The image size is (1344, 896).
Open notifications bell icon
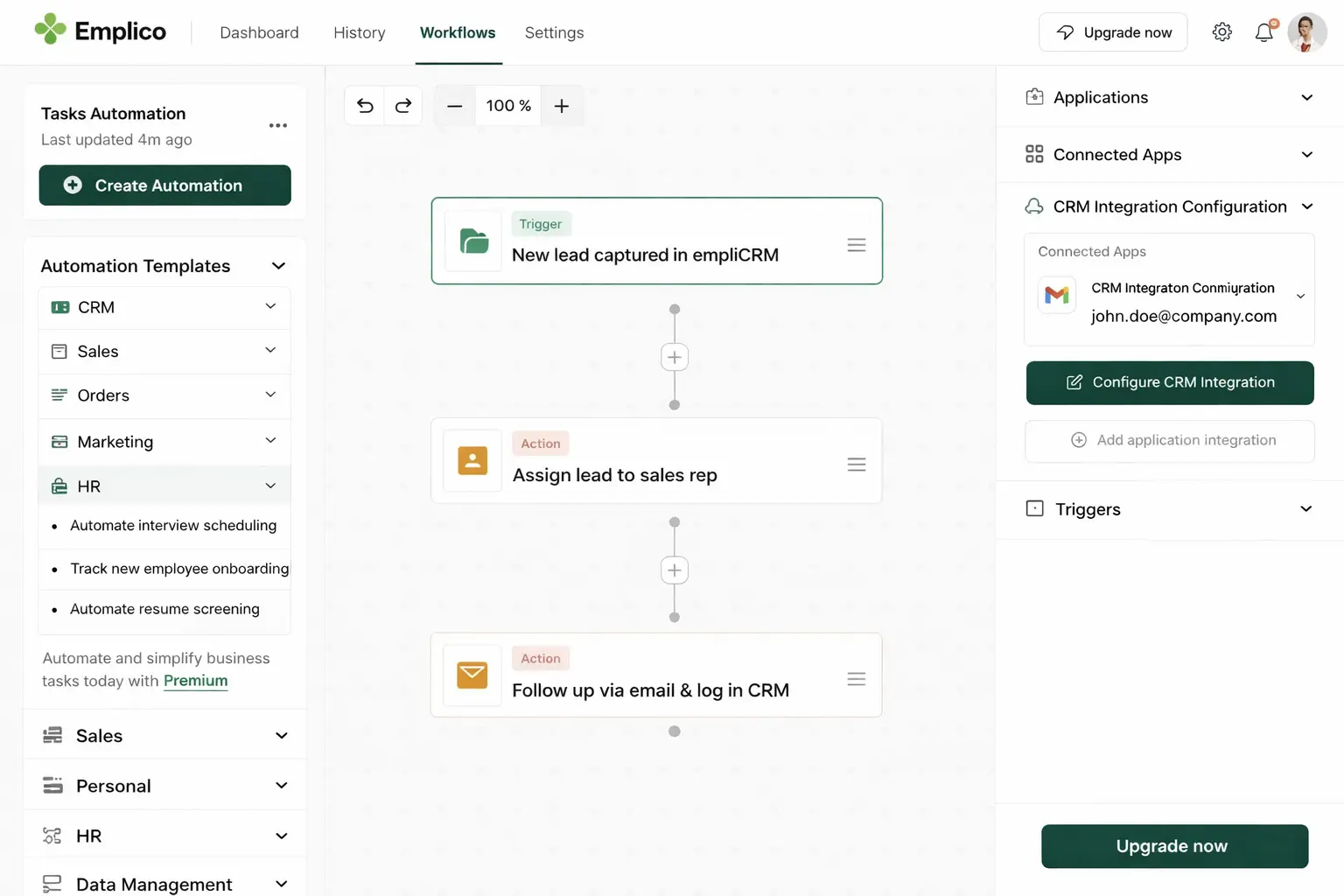click(1263, 32)
